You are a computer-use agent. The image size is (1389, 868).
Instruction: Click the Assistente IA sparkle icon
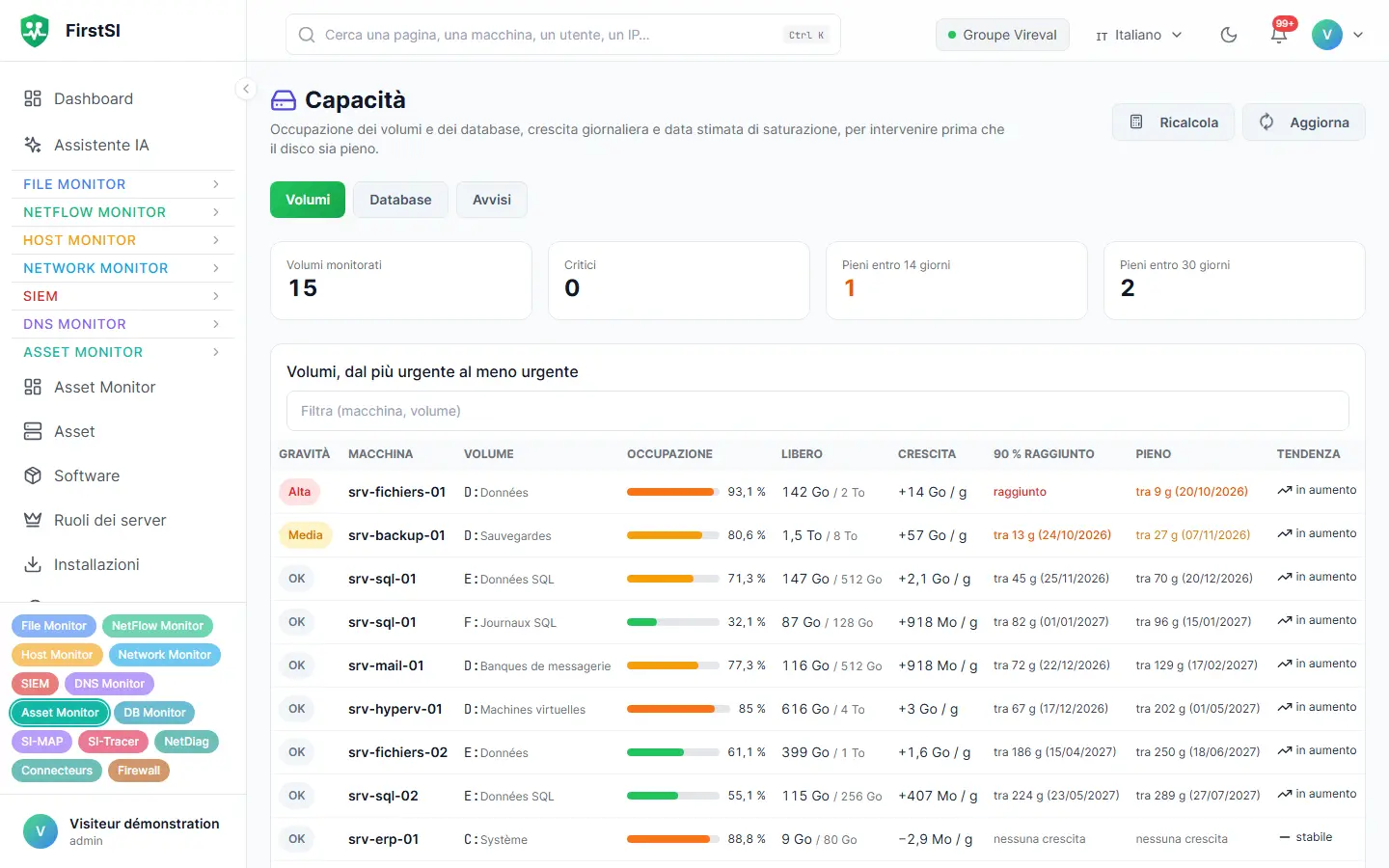[x=33, y=145]
